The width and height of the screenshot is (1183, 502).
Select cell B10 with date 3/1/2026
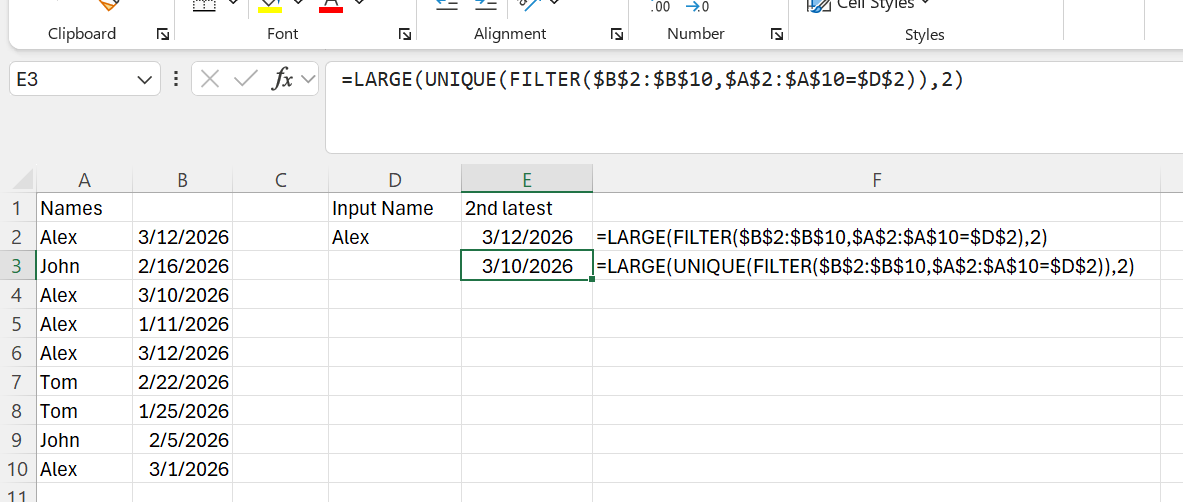point(183,469)
